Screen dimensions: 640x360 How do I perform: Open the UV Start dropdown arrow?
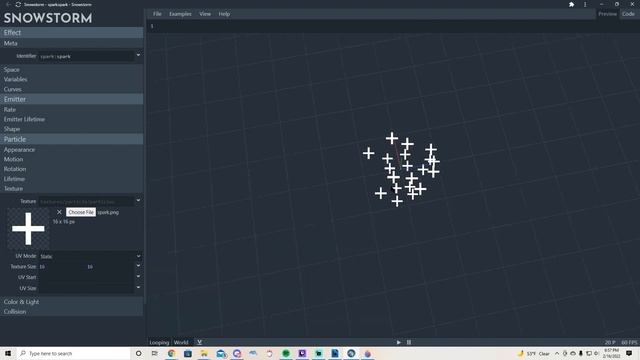point(138,276)
